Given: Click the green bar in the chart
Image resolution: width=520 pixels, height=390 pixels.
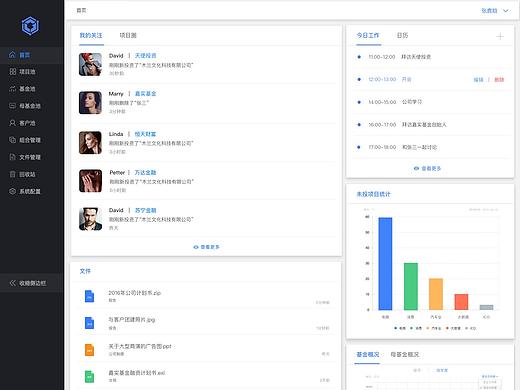Looking at the screenshot, I should [x=411, y=286].
